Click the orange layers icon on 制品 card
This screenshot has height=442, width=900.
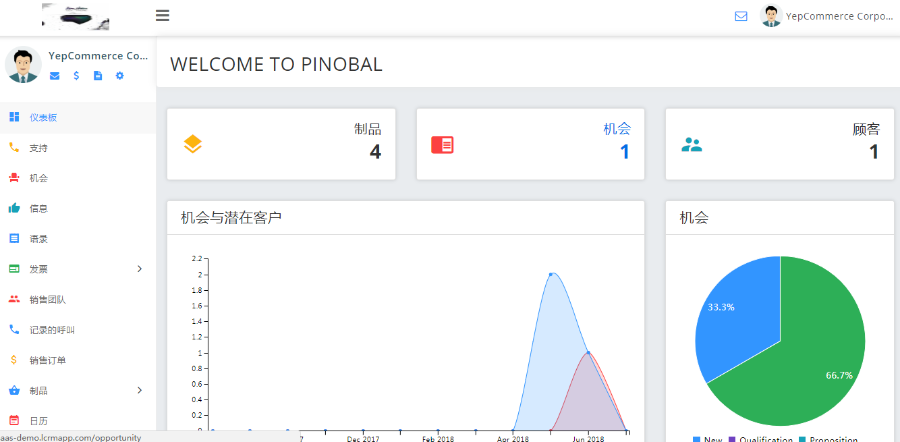click(x=193, y=144)
